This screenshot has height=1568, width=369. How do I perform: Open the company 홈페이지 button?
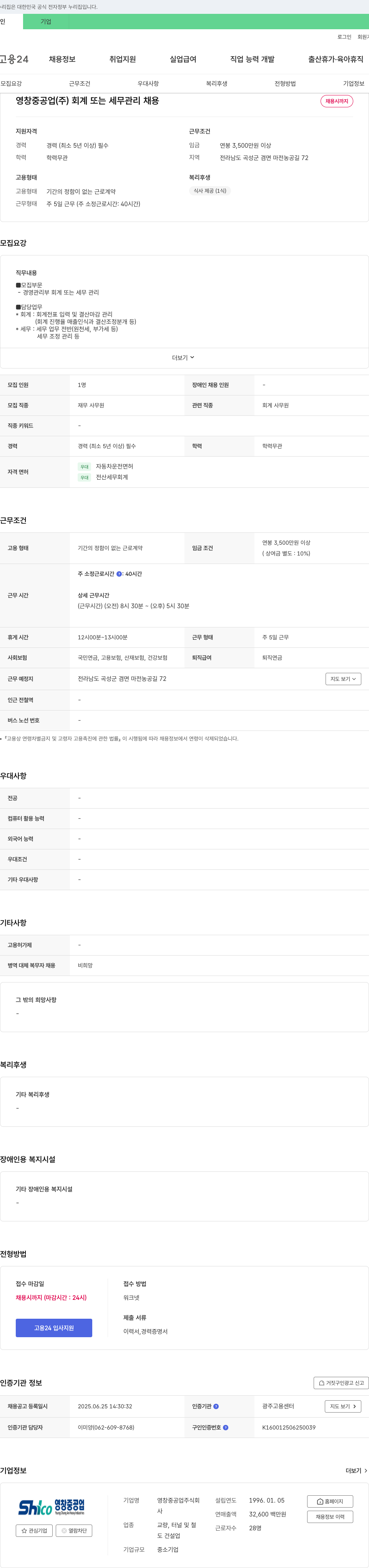tap(330, 1502)
